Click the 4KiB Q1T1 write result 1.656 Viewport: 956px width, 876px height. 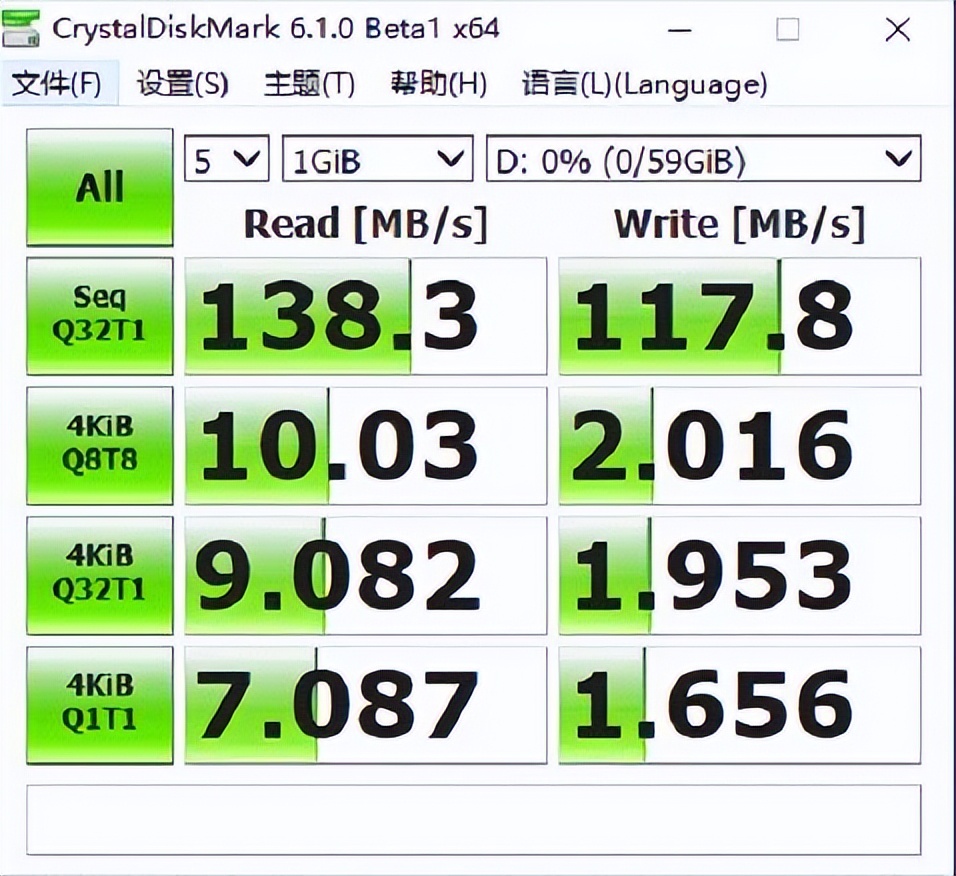click(x=740, y=705)
